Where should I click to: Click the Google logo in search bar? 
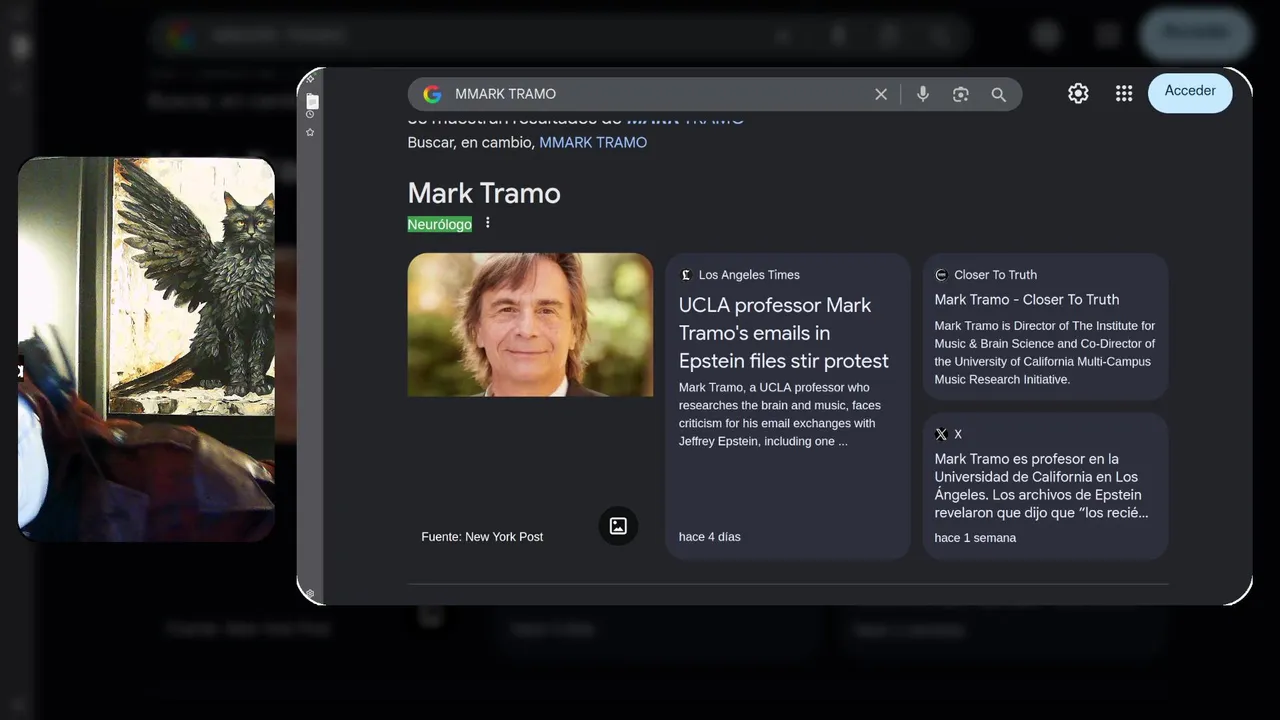[432, 94]
